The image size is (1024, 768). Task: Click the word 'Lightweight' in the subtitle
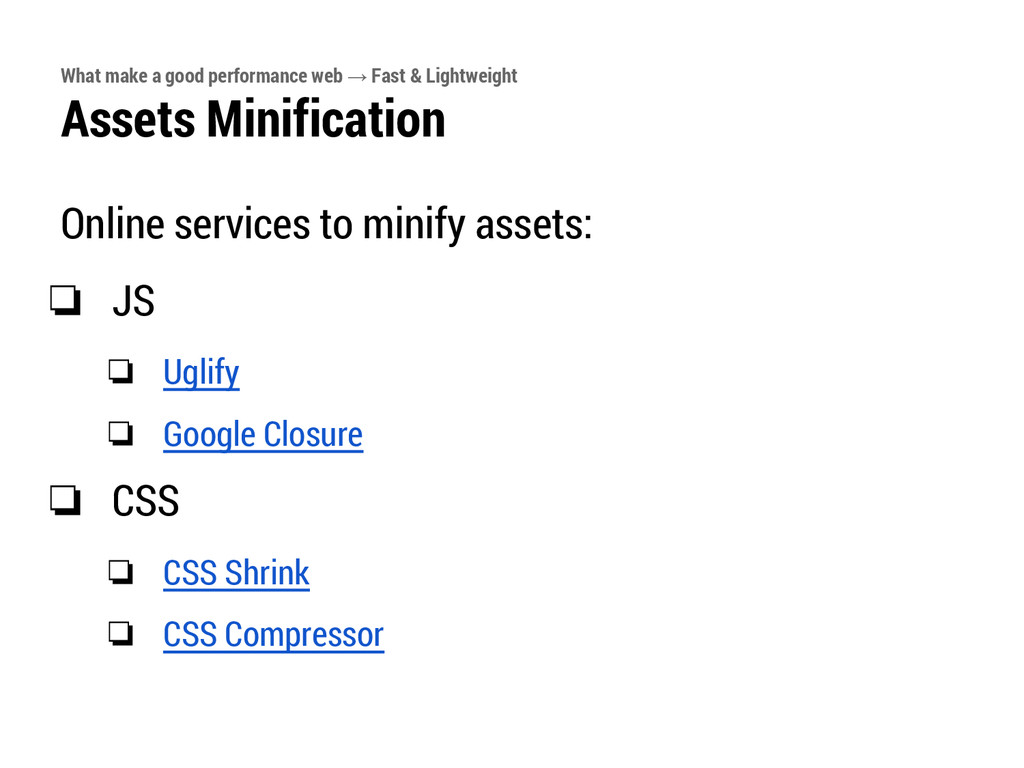(x=472, y=76)
